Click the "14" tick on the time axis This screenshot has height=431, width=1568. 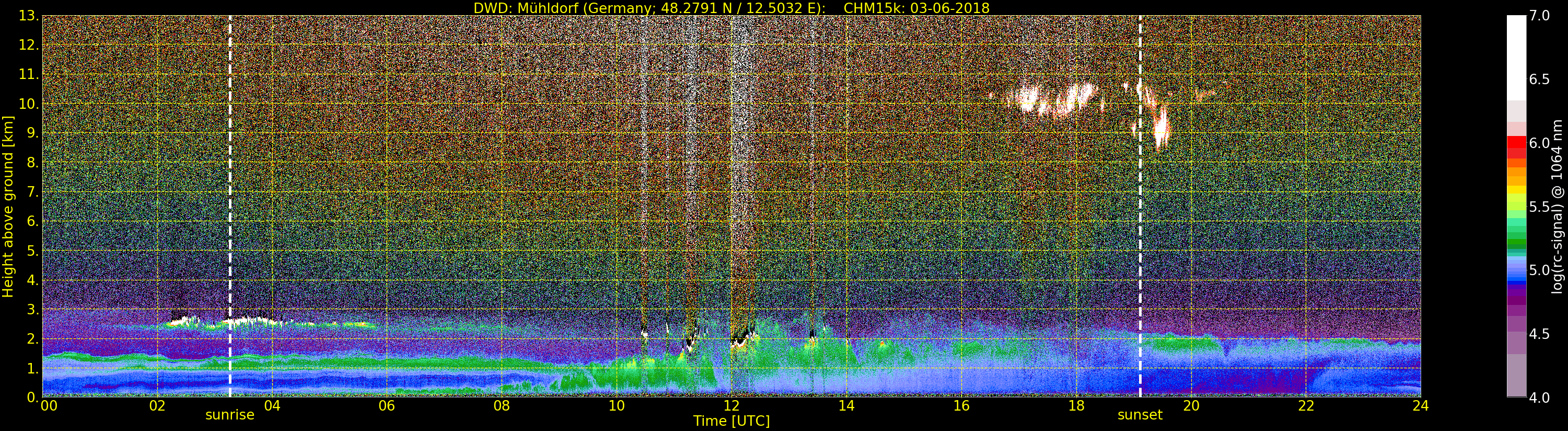(846, 406)
